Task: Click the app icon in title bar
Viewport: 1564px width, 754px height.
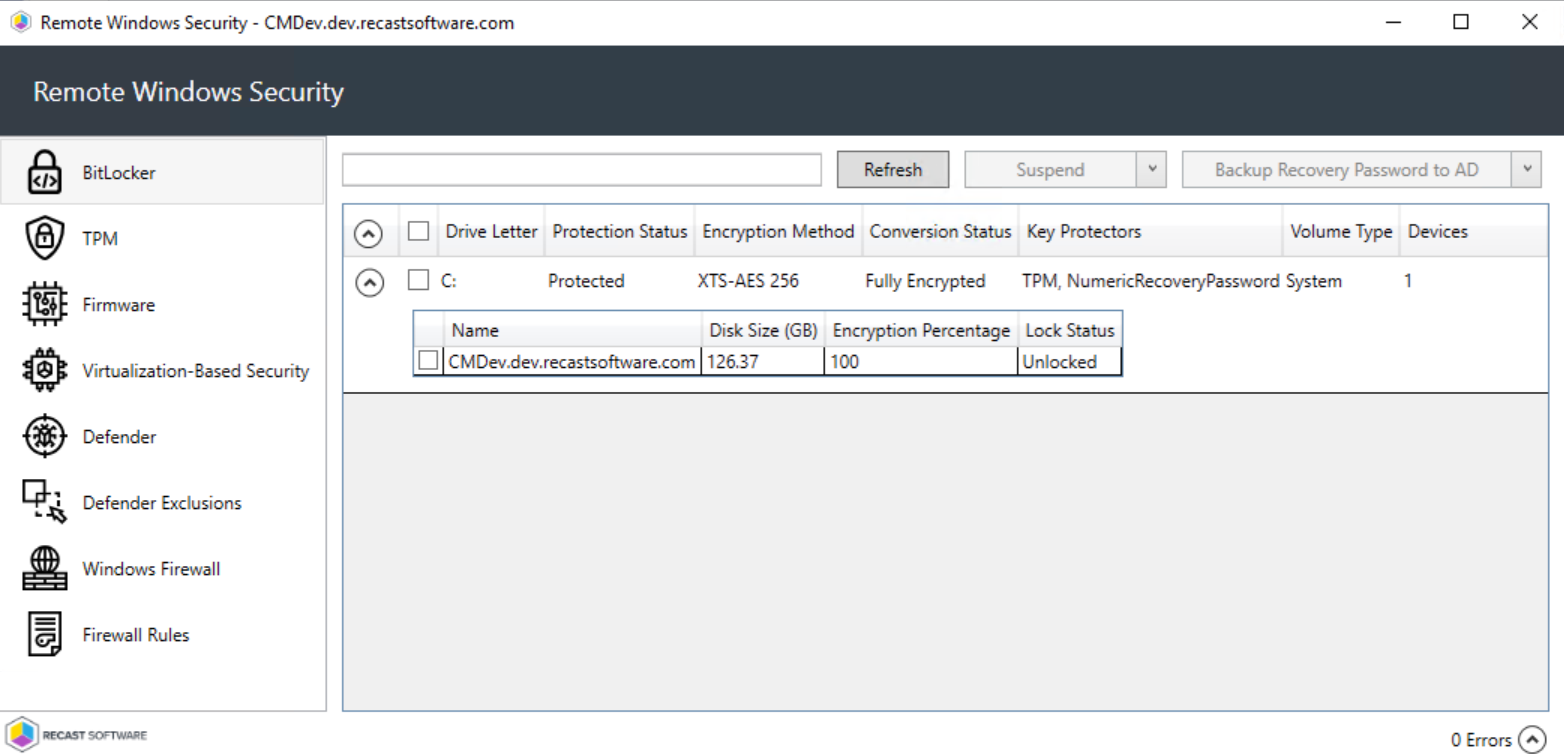Action: click(21, 22)
